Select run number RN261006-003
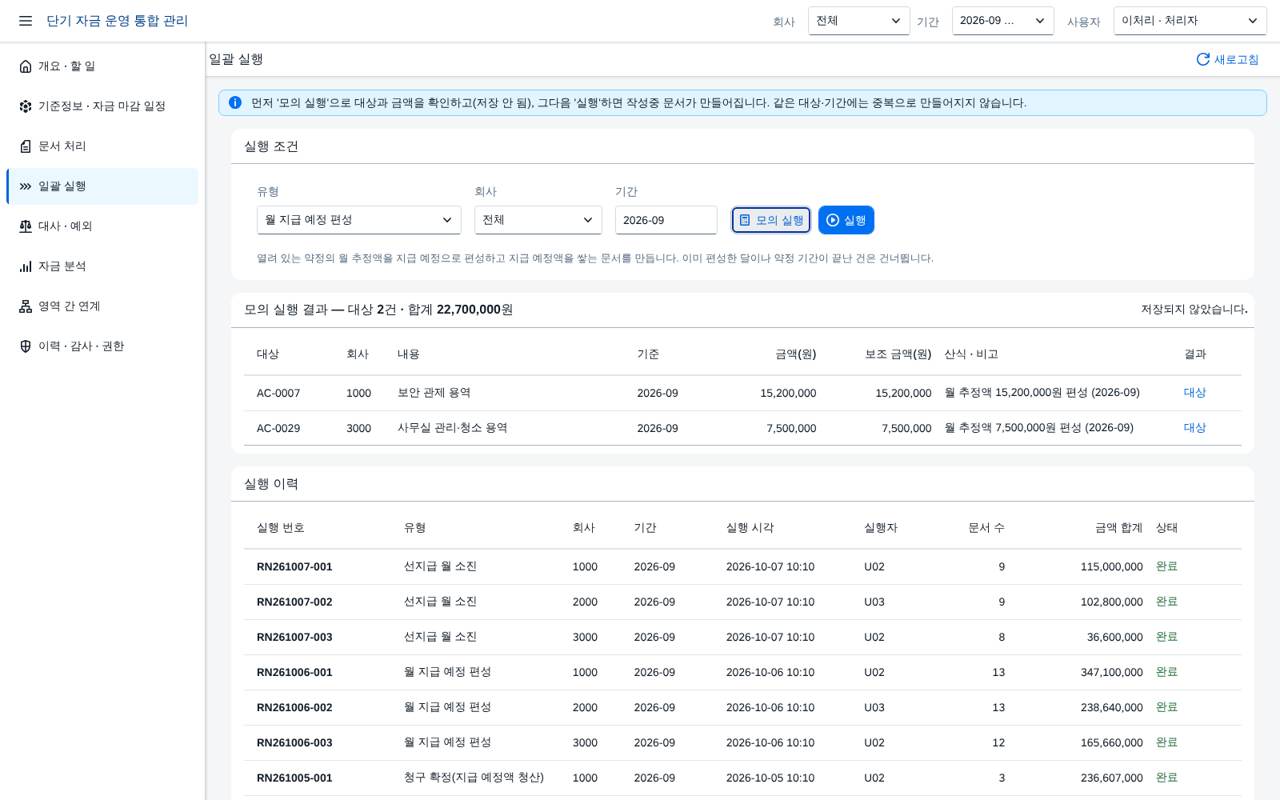1280x800 pixels. [294, 742]
